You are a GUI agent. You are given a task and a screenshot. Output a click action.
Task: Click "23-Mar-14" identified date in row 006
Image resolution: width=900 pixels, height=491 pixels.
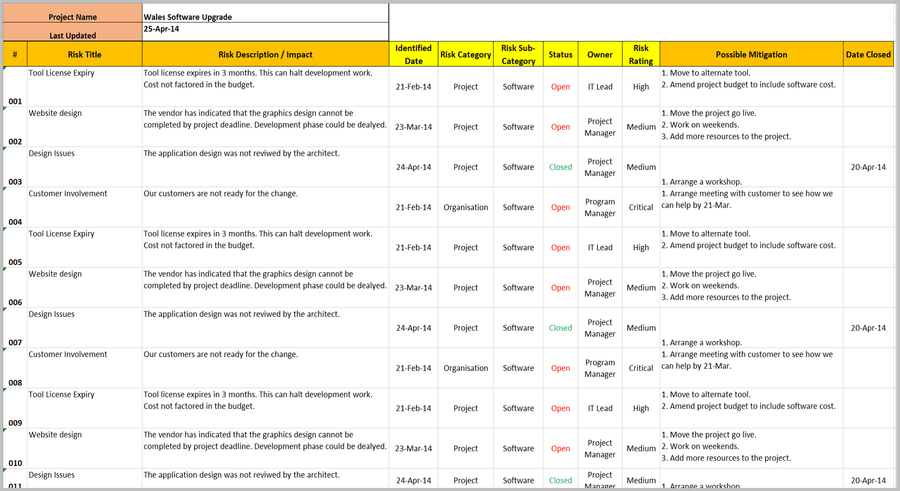tap(413, 288)
